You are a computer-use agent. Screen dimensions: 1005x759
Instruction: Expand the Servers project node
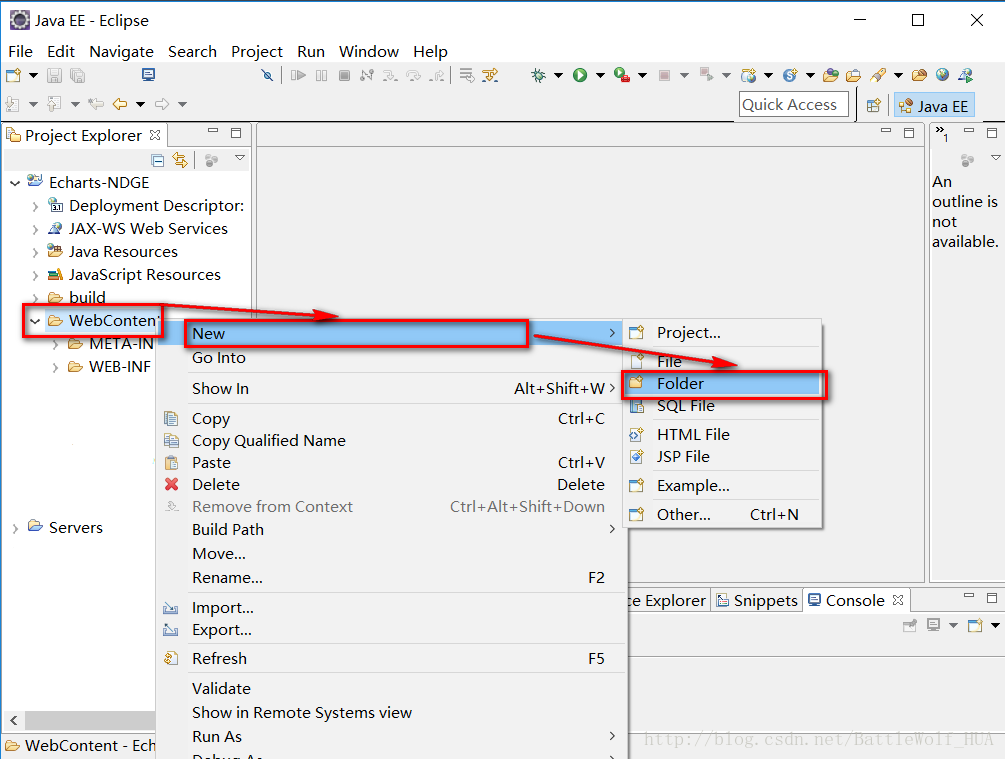pyautogui.click(x=15, y=529)
